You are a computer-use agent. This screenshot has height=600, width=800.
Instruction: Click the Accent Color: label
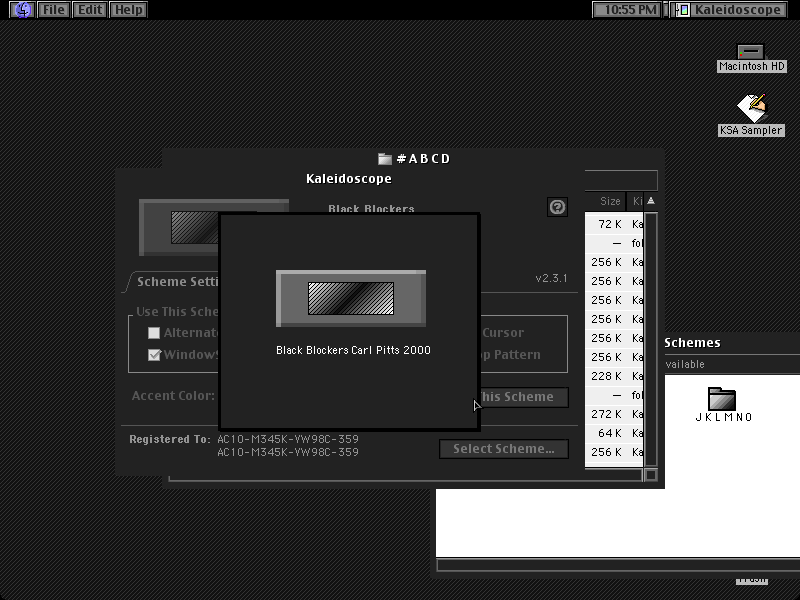pyautogui.click(x=173, y=395)
